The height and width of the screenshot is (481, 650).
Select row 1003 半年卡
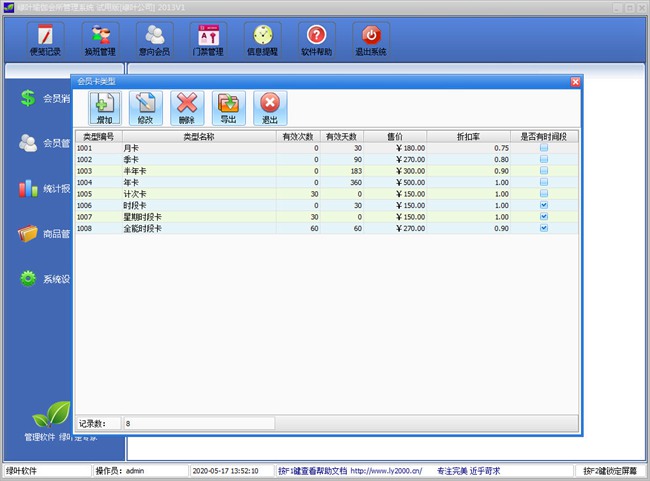click(x=327, y=171)
